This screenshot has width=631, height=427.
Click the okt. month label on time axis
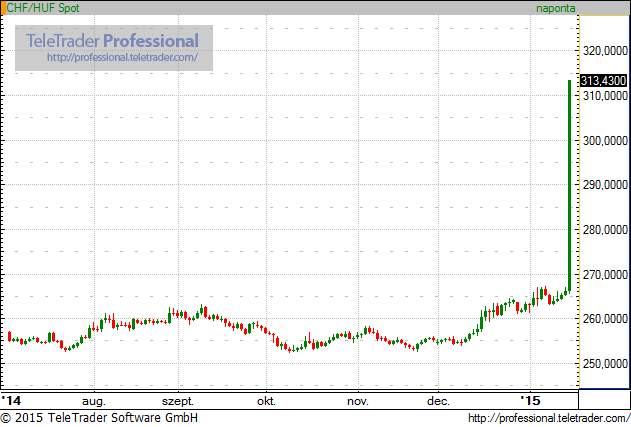[266, 401]
